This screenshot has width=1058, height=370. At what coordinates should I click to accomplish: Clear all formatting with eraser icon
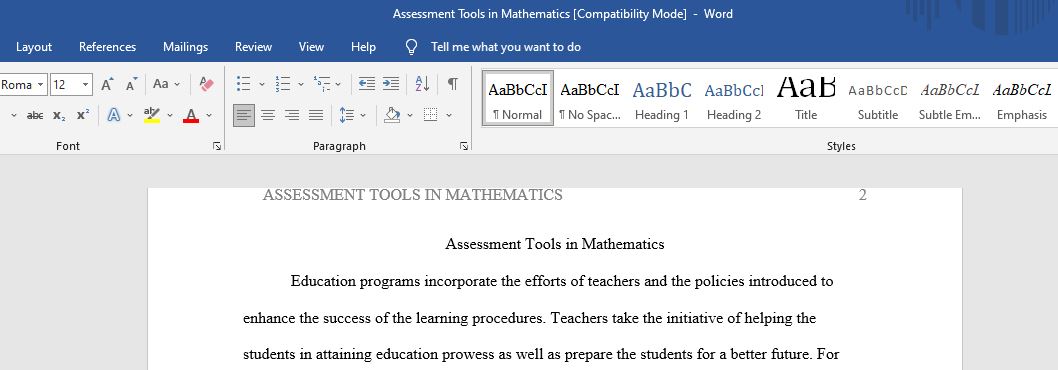click(206, 84)
